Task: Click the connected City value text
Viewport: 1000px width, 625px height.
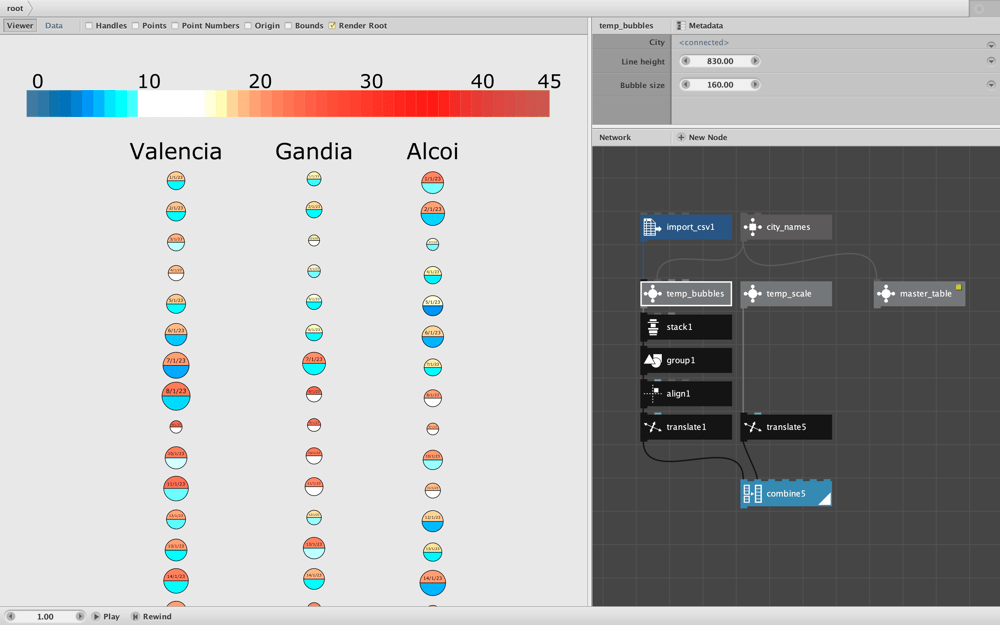Action: point(703,43)
